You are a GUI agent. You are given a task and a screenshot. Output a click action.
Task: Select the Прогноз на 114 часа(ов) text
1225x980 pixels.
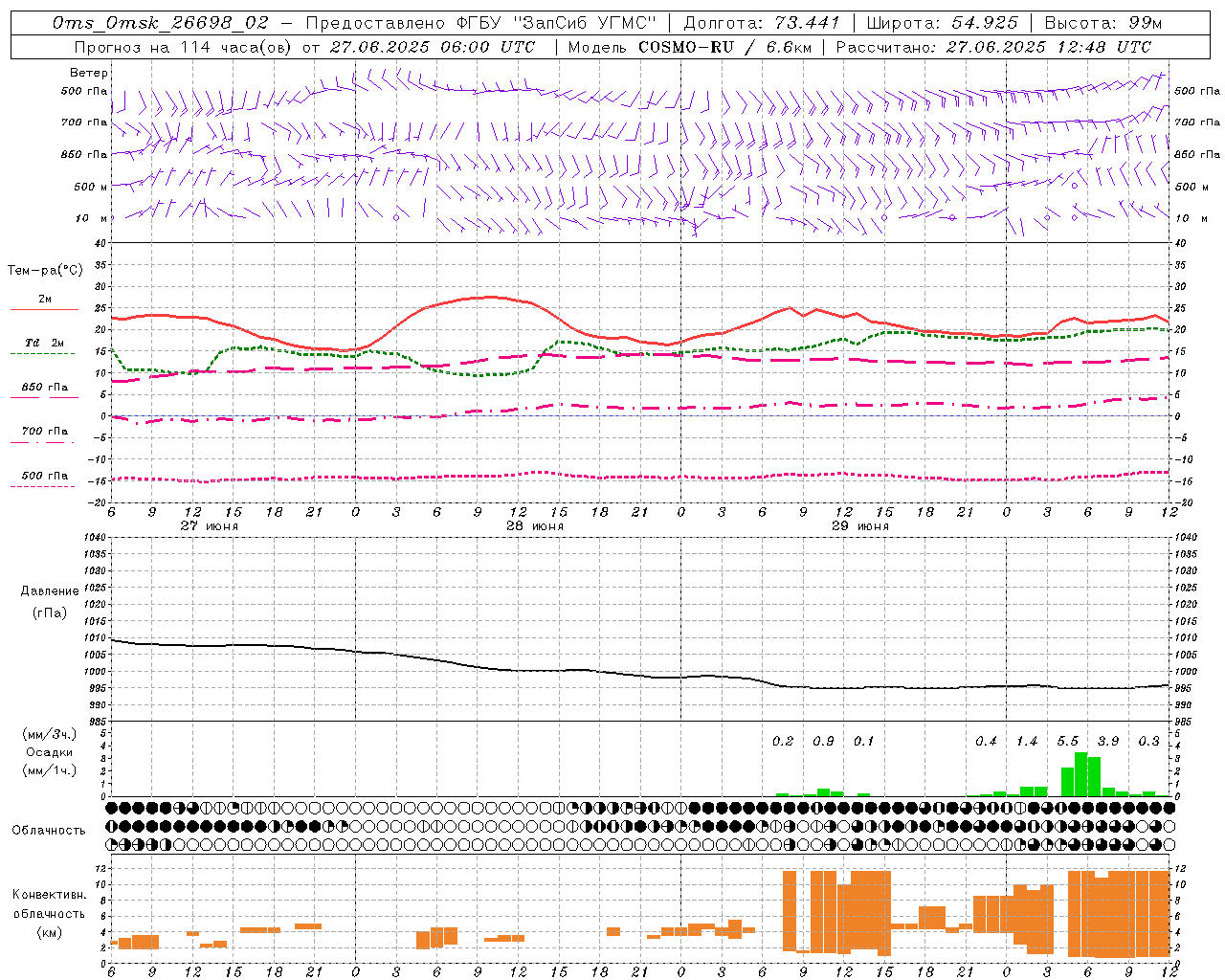click(x=184, y=46)
